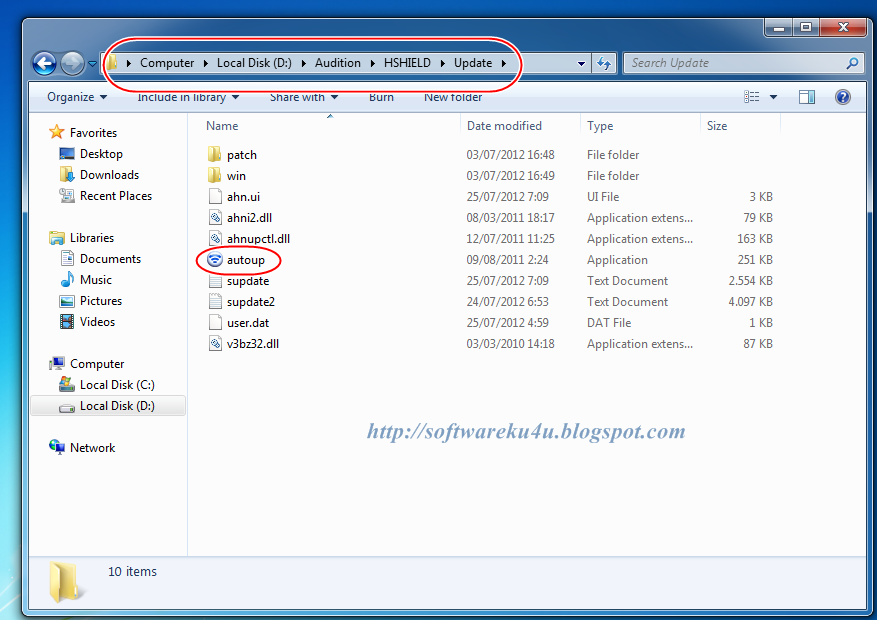
Task: Click the change view icon
Action: (x=752, y=97)
